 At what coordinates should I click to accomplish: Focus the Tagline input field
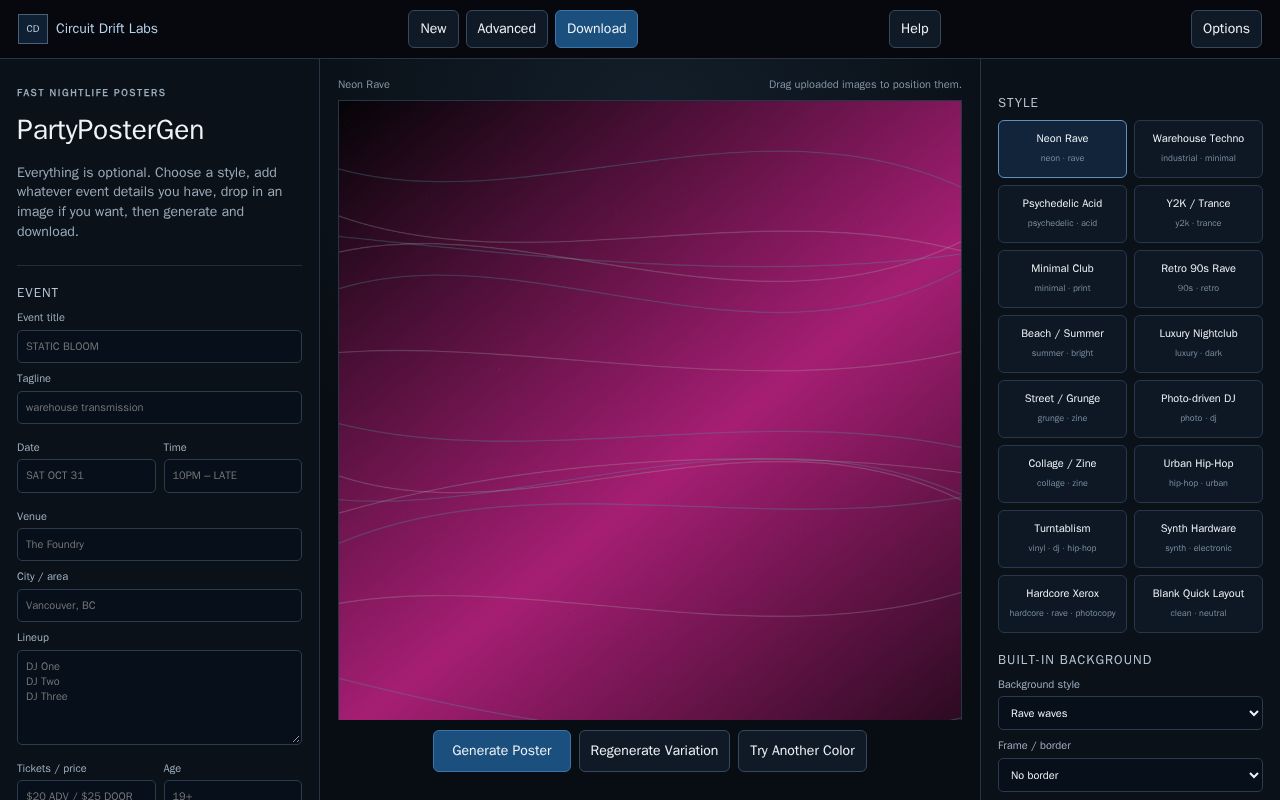[159, 408]
